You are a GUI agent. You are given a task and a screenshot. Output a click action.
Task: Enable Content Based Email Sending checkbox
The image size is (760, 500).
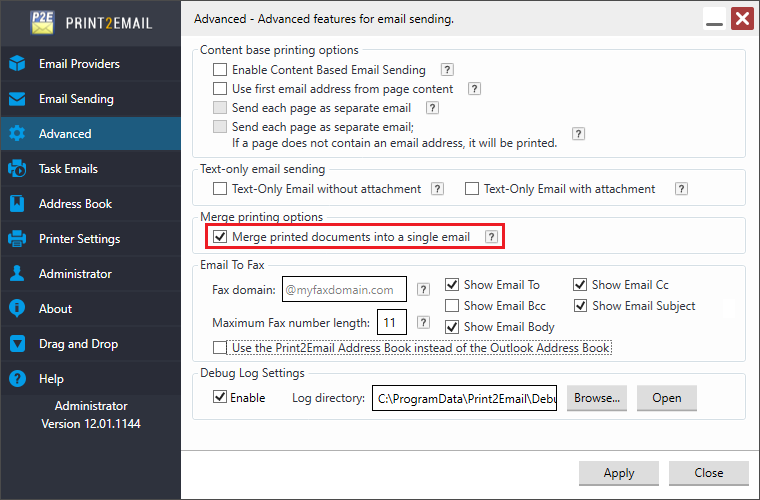click(x=220, y=70)
